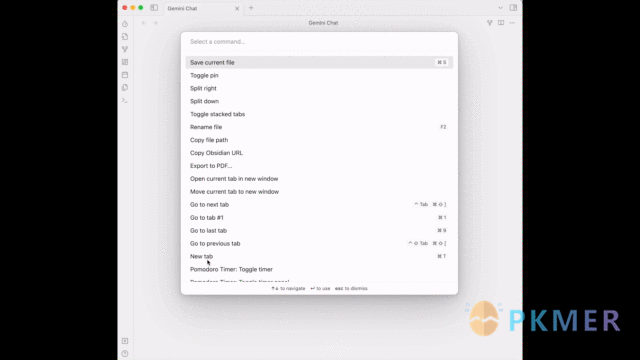The image size is (640, 360).
Task: Open tab list dropdown chevron
Action: point(500,8)
